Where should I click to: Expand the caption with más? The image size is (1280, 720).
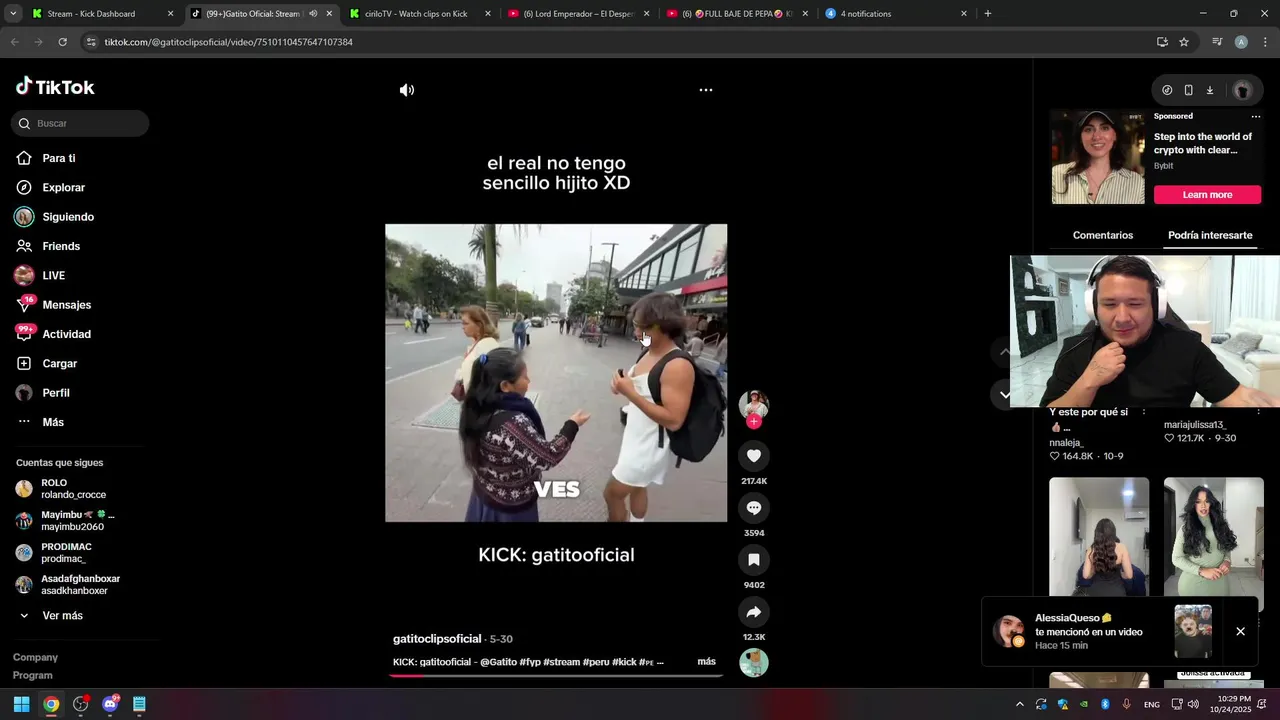click(x=706, y=662)
